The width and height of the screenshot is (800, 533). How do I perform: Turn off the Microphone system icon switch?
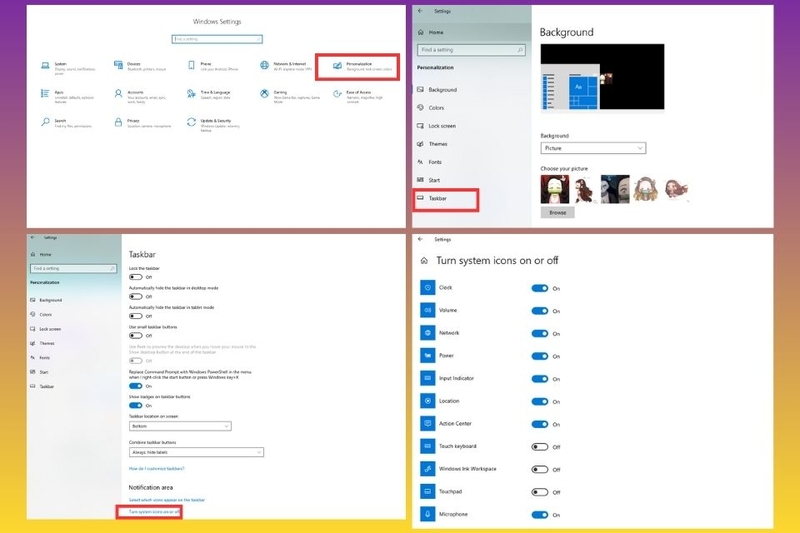pyautogui.click(x=540, y=515)
